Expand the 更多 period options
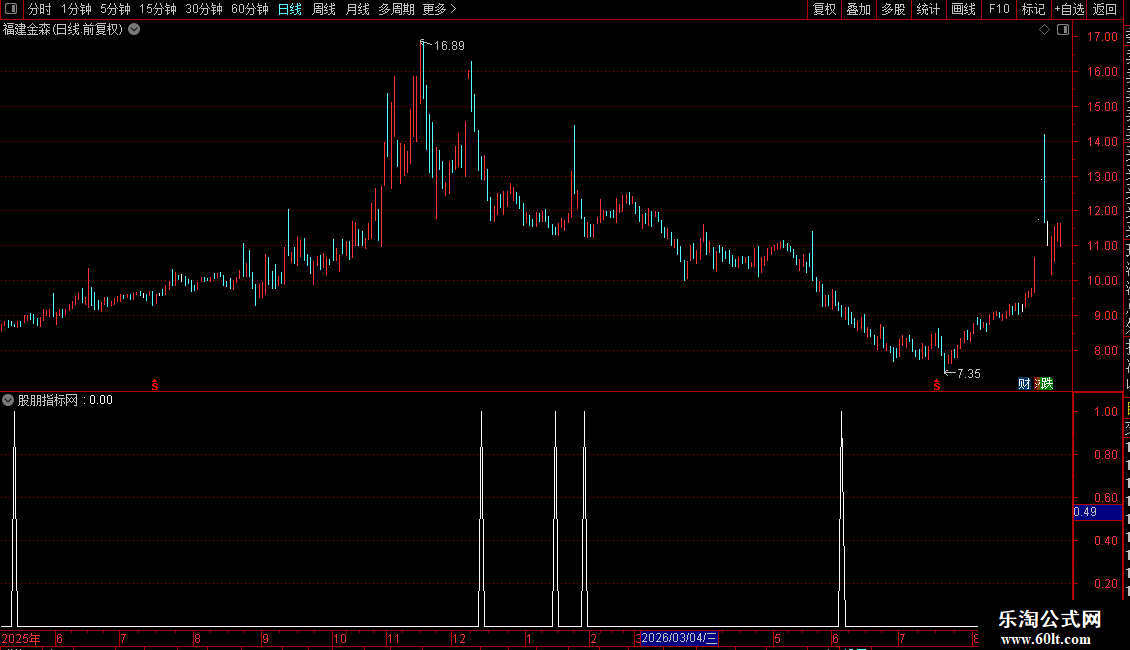Viewport: 1130px width, 650px height. pos(439,9)
